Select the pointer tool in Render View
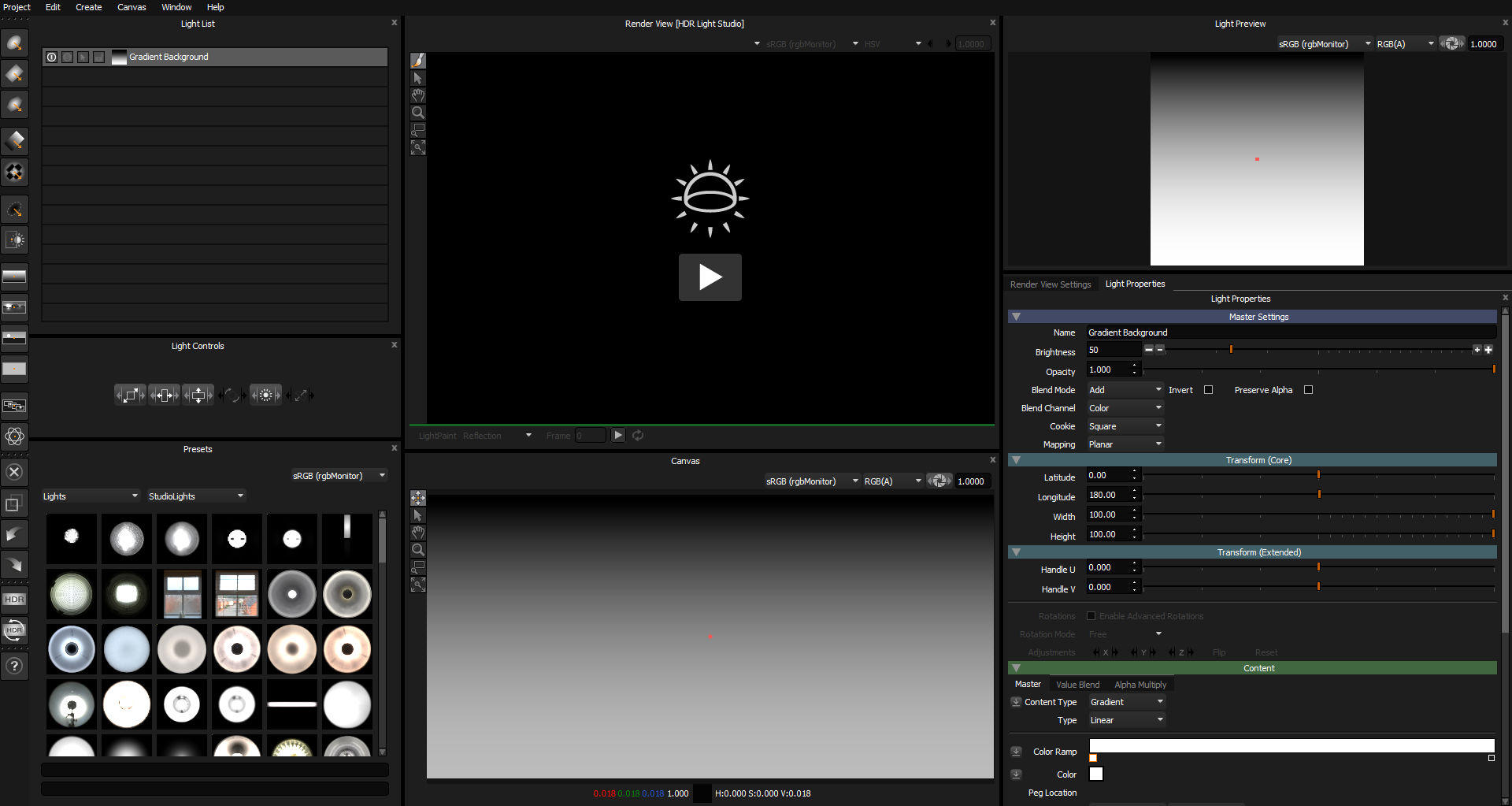The height and width of the screenshot is (806, 1512). coord(418,78)
